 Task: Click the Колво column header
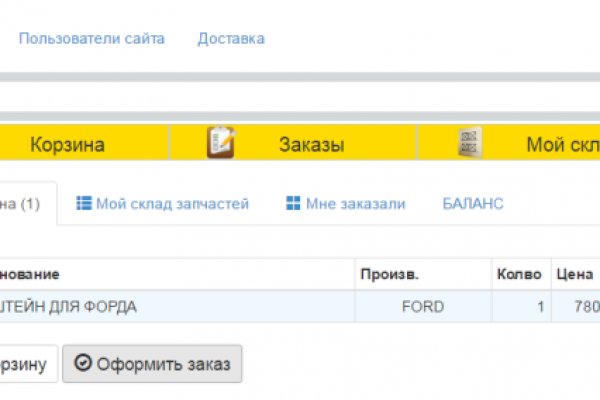[x=519, y=274]
